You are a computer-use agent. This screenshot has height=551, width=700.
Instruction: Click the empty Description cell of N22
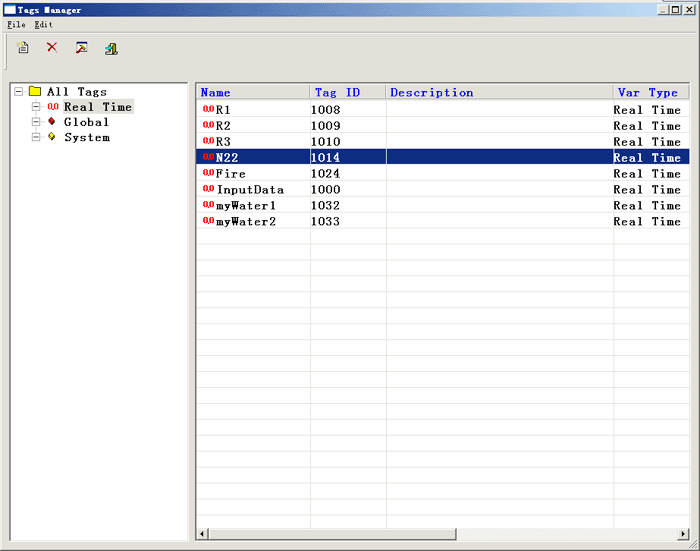[x=500, y=157]
